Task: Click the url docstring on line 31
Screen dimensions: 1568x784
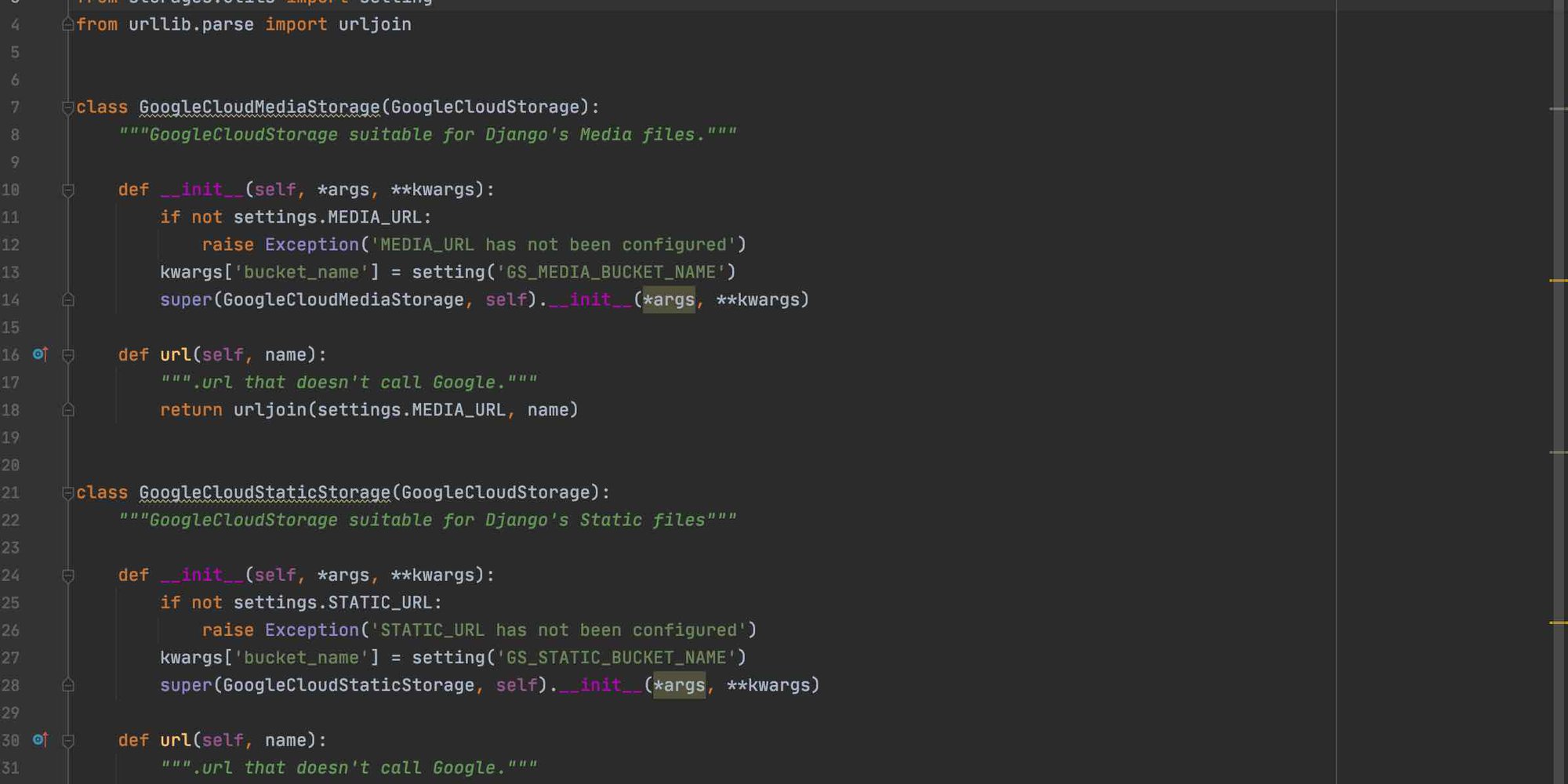Action: pos(349,768)
